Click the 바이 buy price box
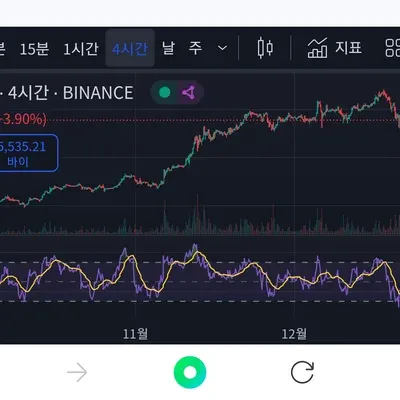This screenshot has width=400, height=400. tap(29, 153)
